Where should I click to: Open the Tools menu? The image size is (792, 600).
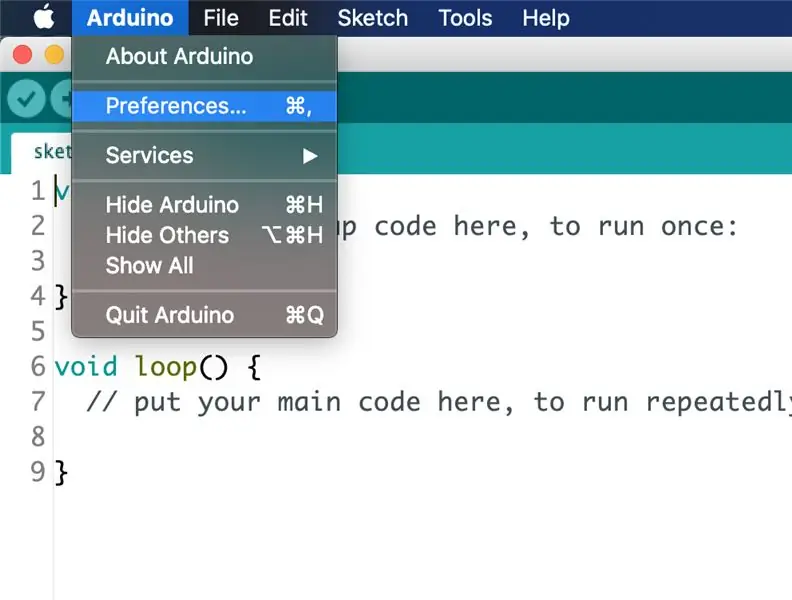click(465, 18)
